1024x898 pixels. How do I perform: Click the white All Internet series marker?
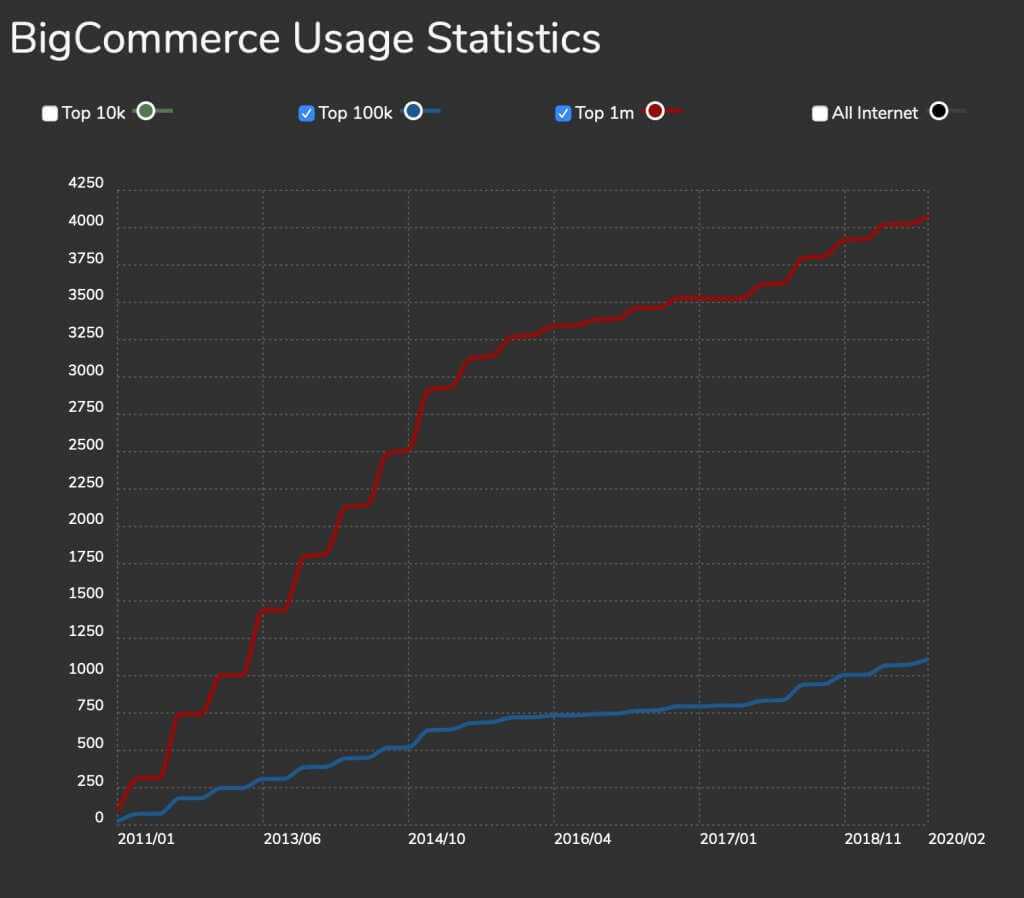tap(938, 112)
